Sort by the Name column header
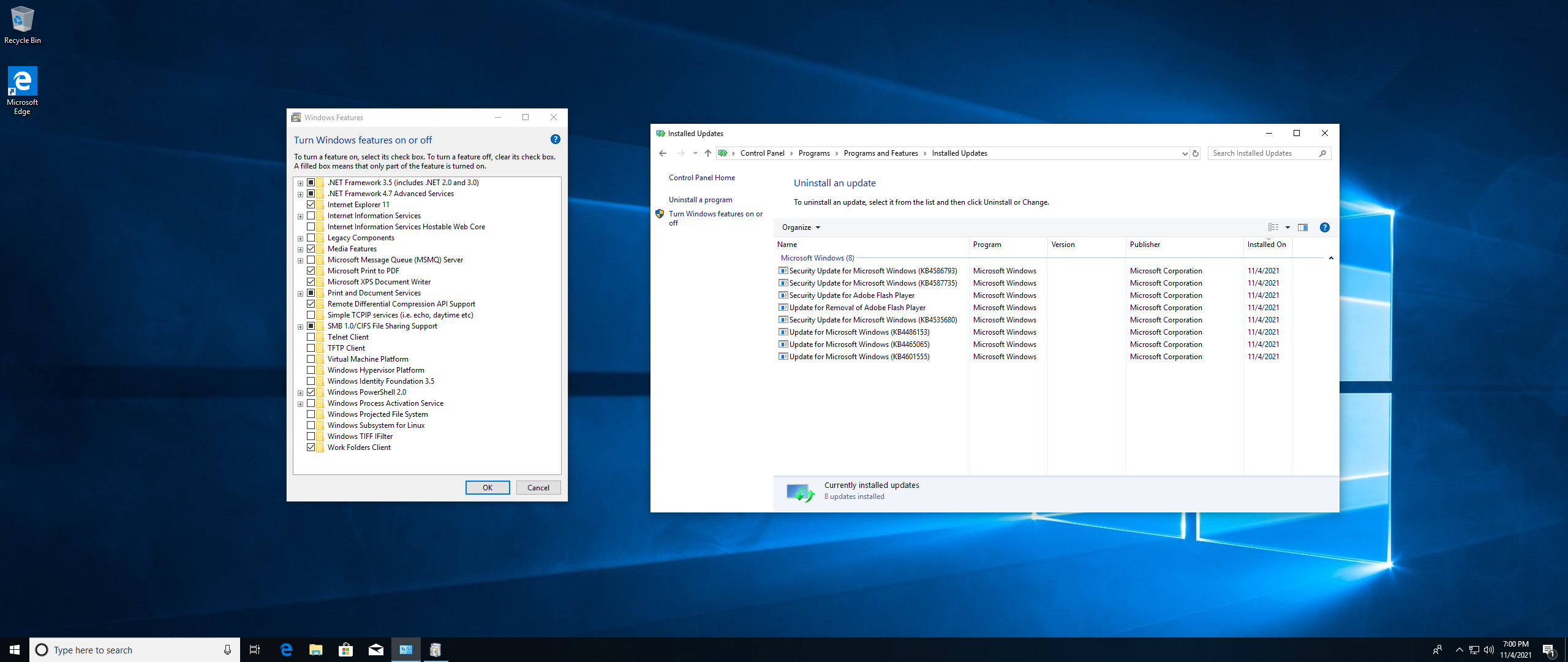The width and height of the screenshot is (1568, 662). (872, 245)
